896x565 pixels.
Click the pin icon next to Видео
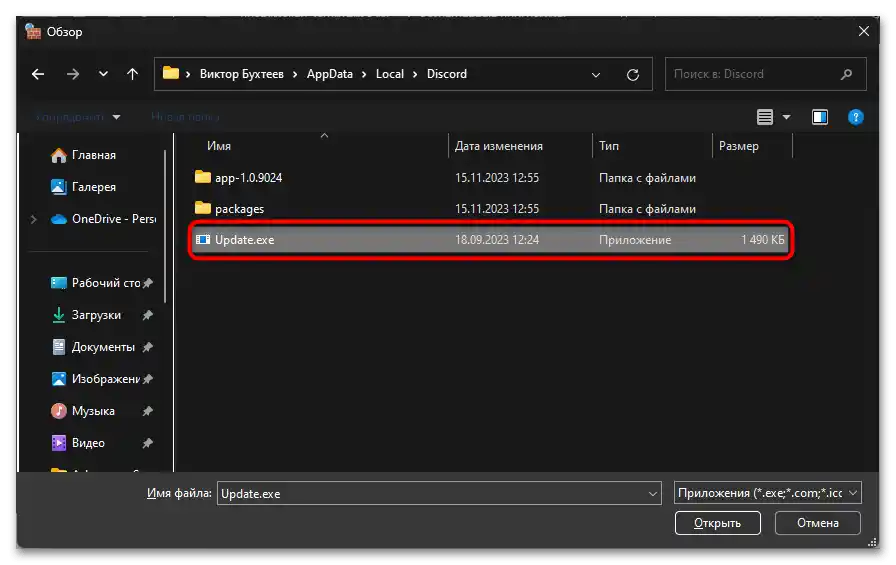coord(147,443)
